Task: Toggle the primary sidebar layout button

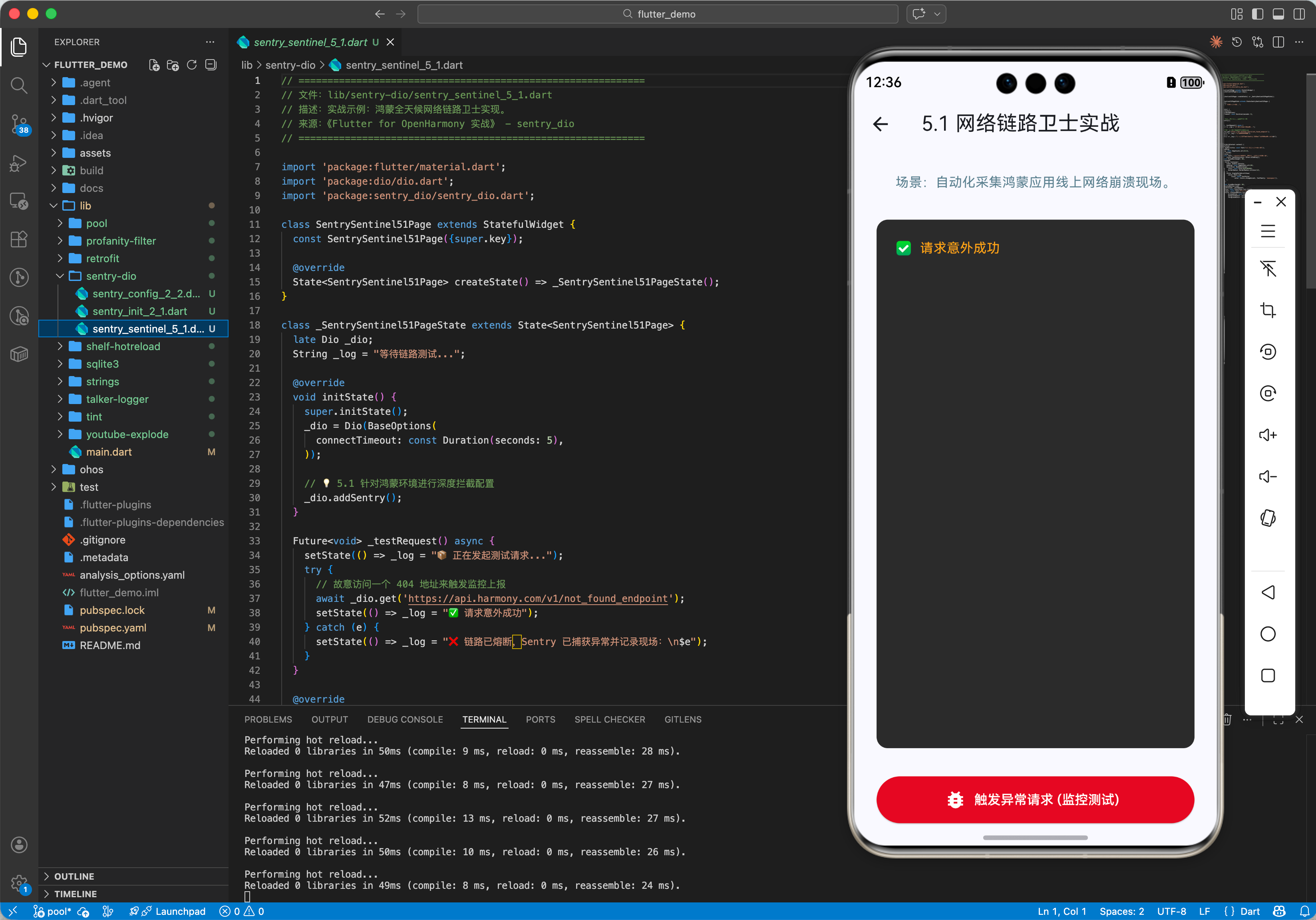Action: 1258,14
